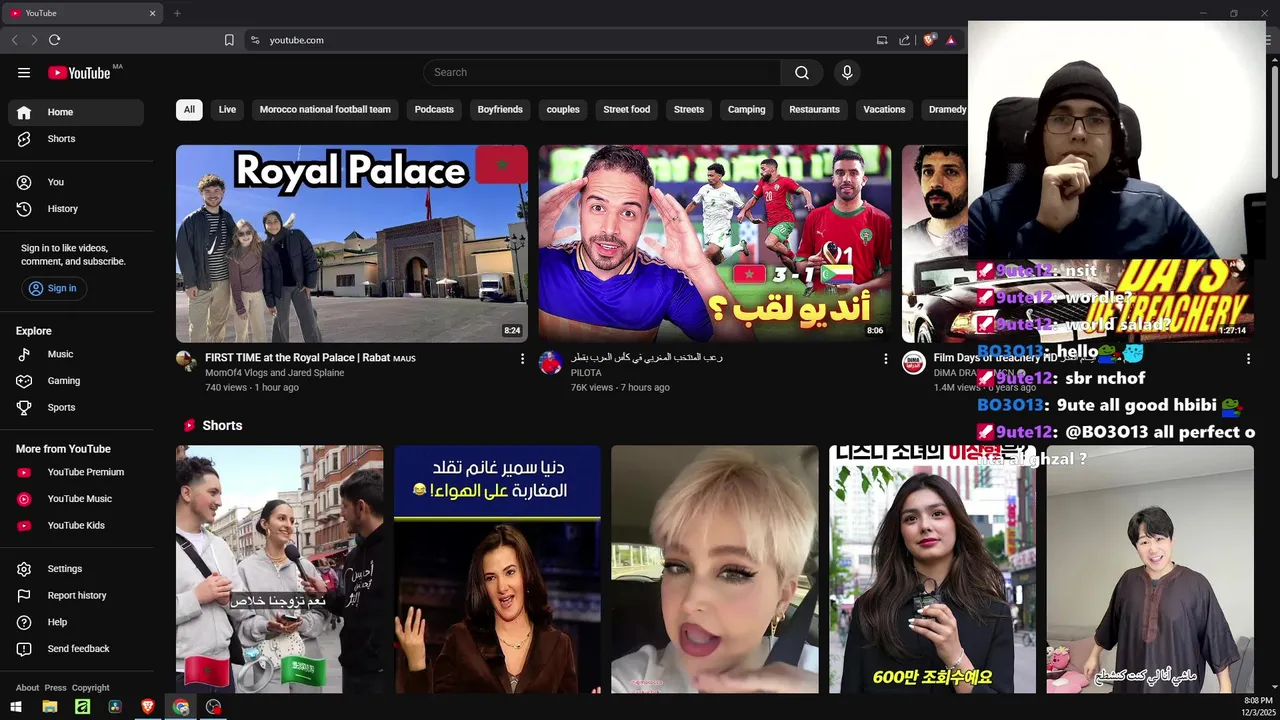The width and height of the screenshot is (1280, 720).
Task: Select the Street food filter chip
Action: pyautogui.click(x=627, y=109)
